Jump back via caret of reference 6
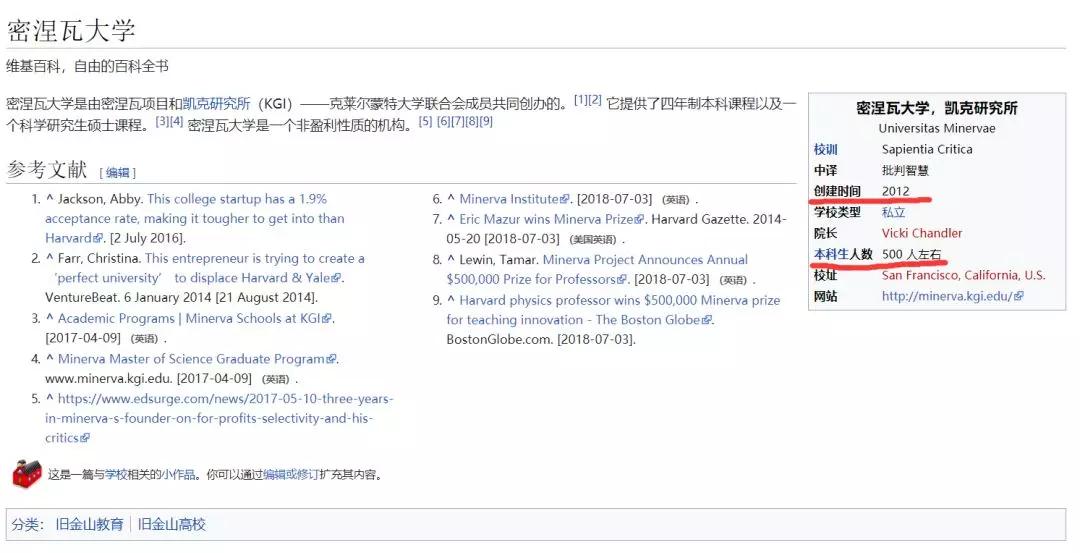1080x553 pixels. tap(450, 199)
